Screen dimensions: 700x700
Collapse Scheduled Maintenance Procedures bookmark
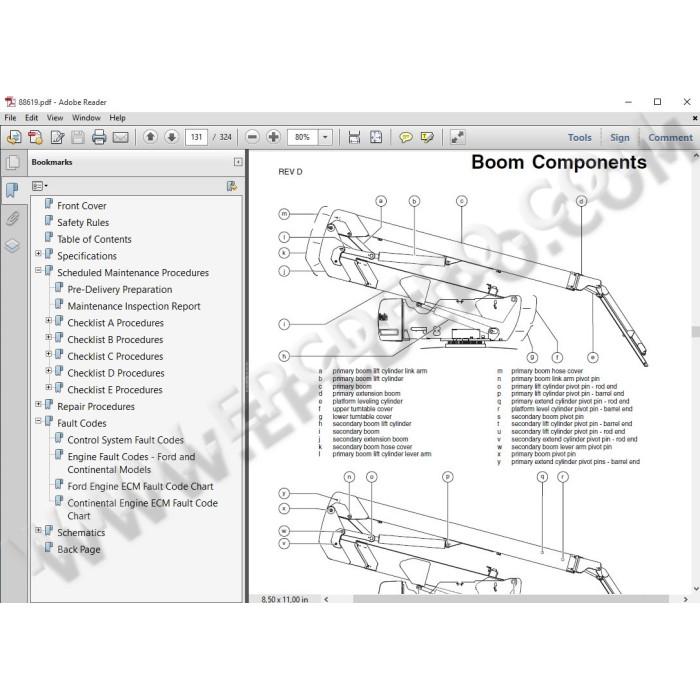(x=38, y=270)
